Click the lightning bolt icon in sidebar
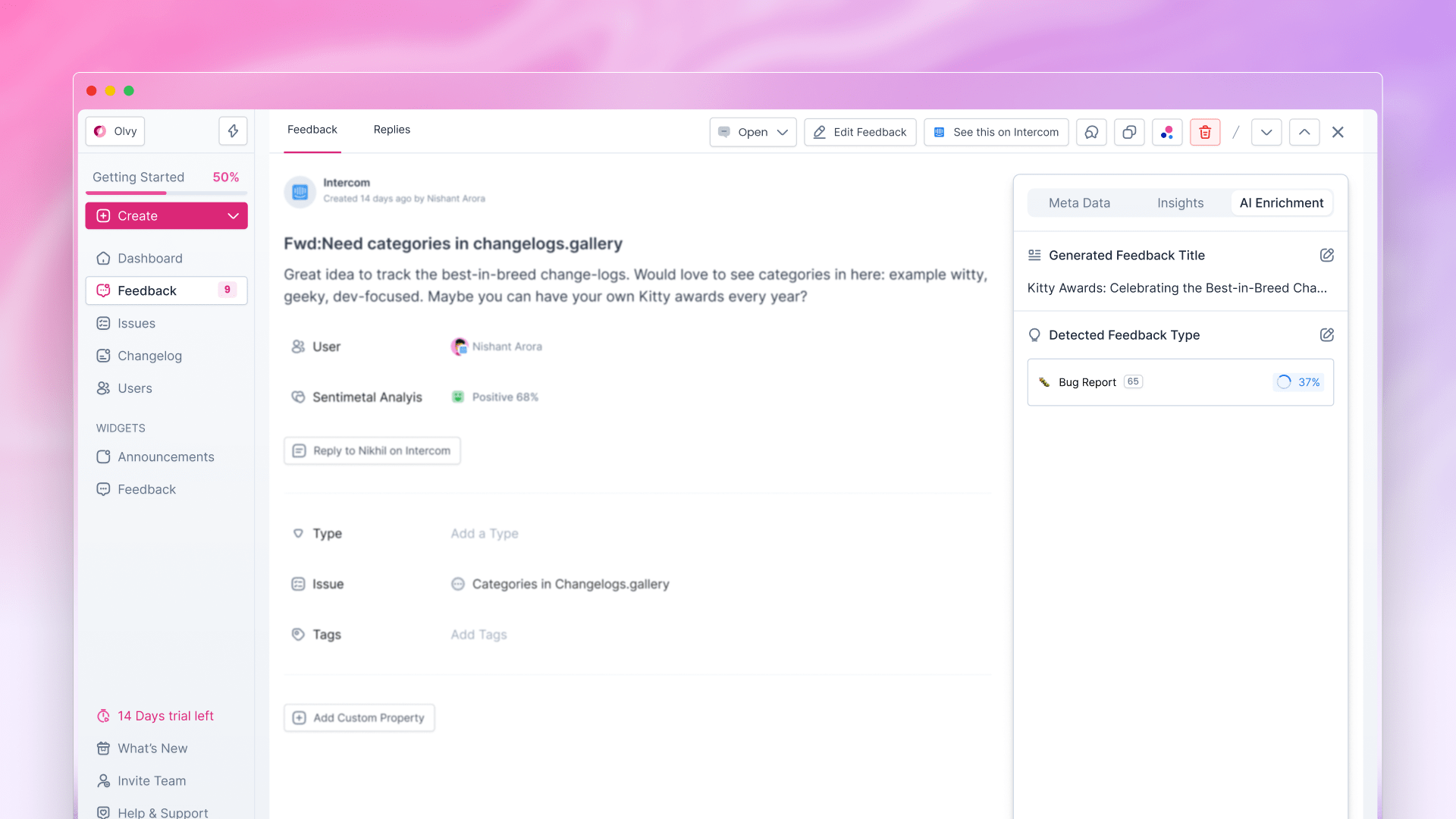The height and width of the screenshot is (819, 1456). pyautogui.click(x=231, y=131)
